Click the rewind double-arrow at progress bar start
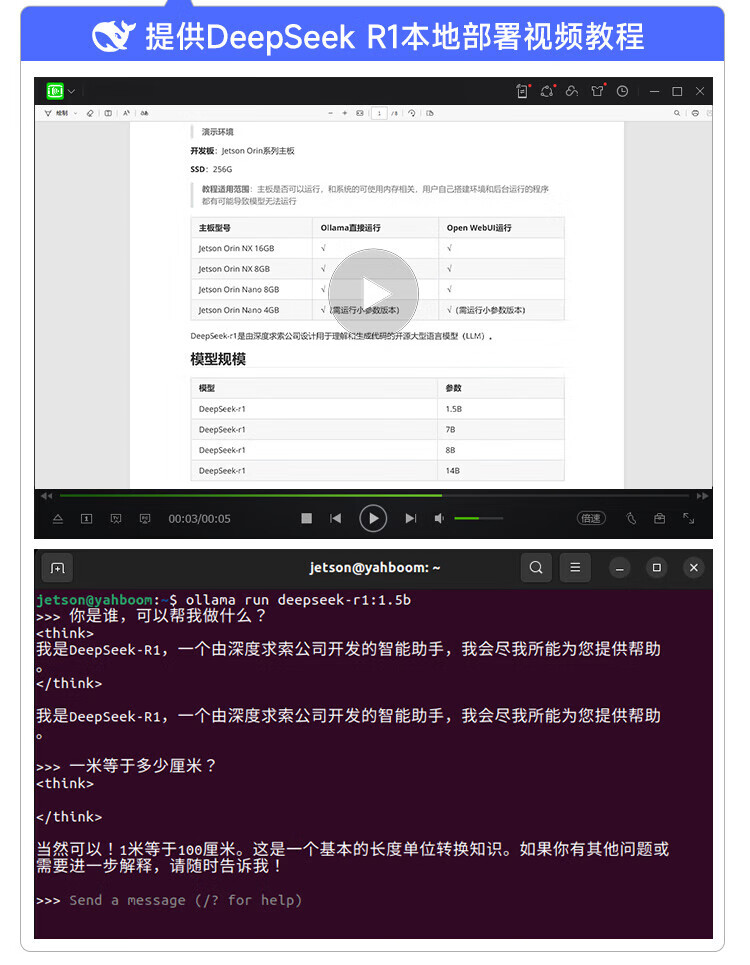 tap(47, 495)
